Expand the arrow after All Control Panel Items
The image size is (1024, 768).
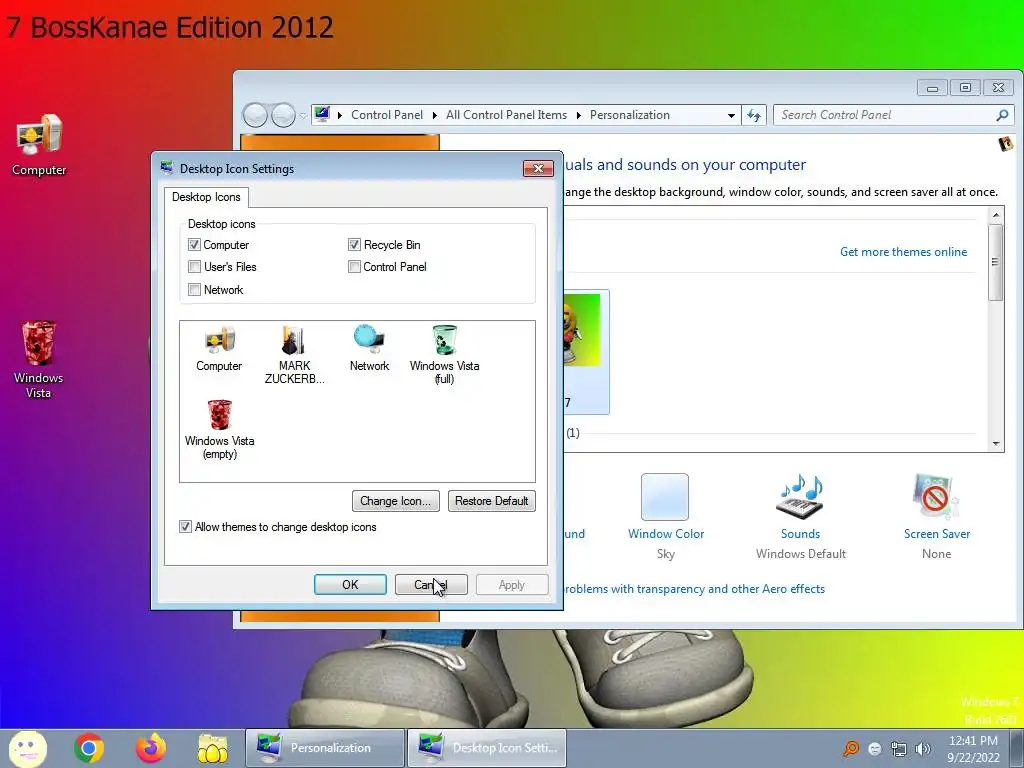[x=578, y=116]
